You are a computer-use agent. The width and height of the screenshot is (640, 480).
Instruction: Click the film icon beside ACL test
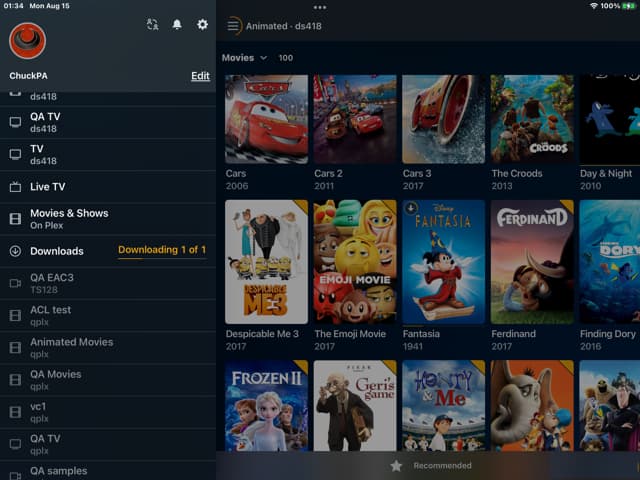(15, 315)
